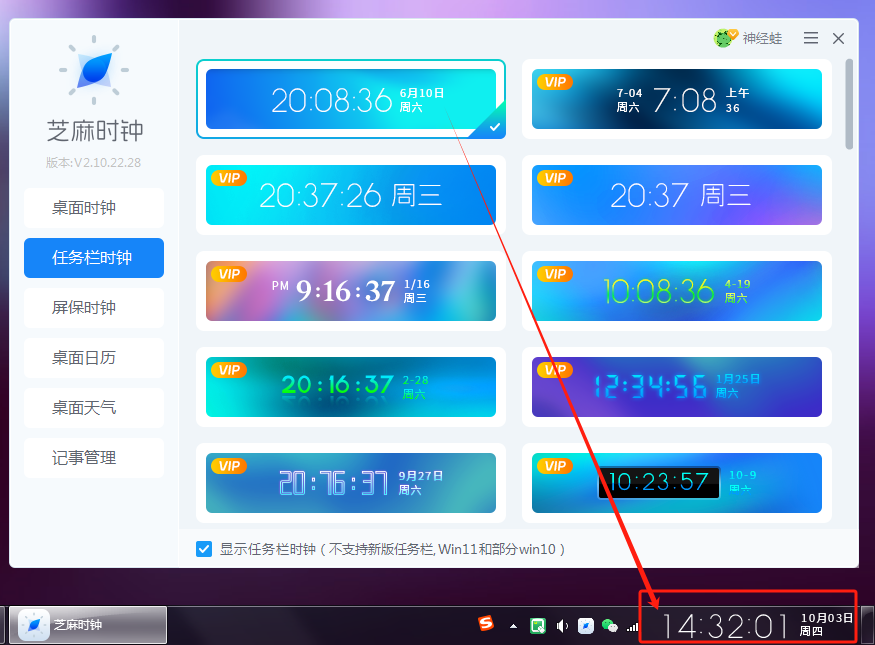Toggle the 显示任务栏时钟 checkbox
Image resolution: width=875 pixels, height=645 pixels.
[204, 549]
